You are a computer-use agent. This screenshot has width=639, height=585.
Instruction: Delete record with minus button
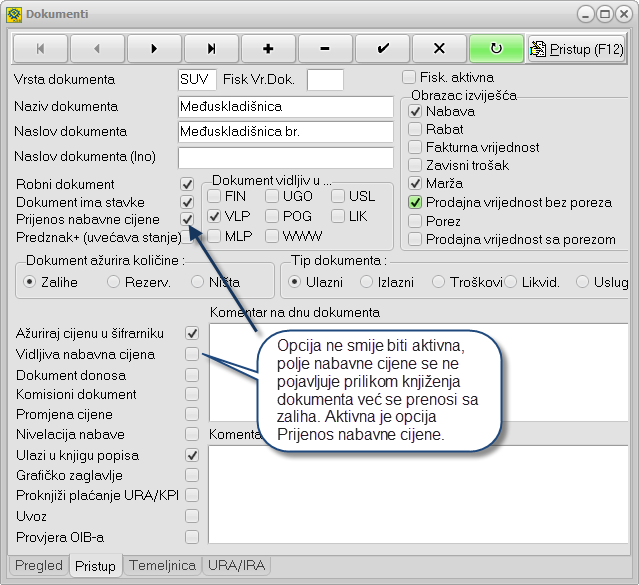point(325,48)
